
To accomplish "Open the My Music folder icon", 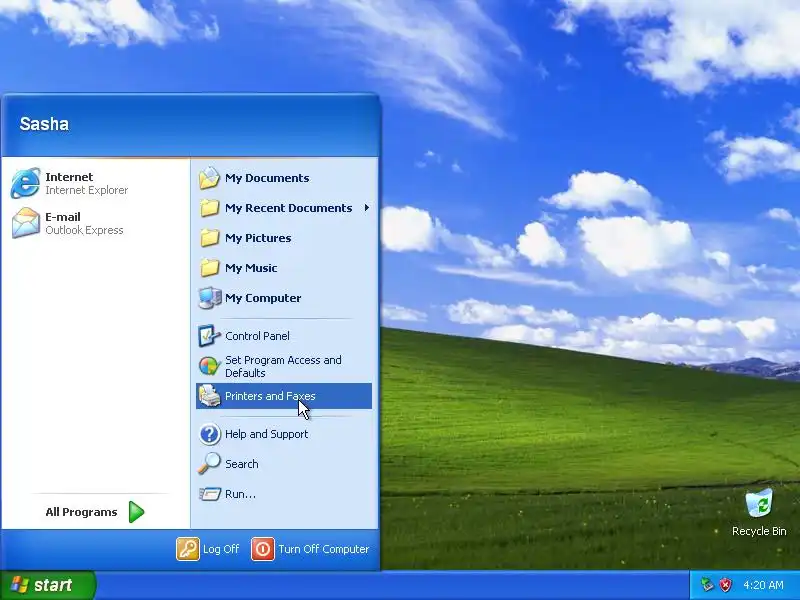I will click(x=209, y=268).
